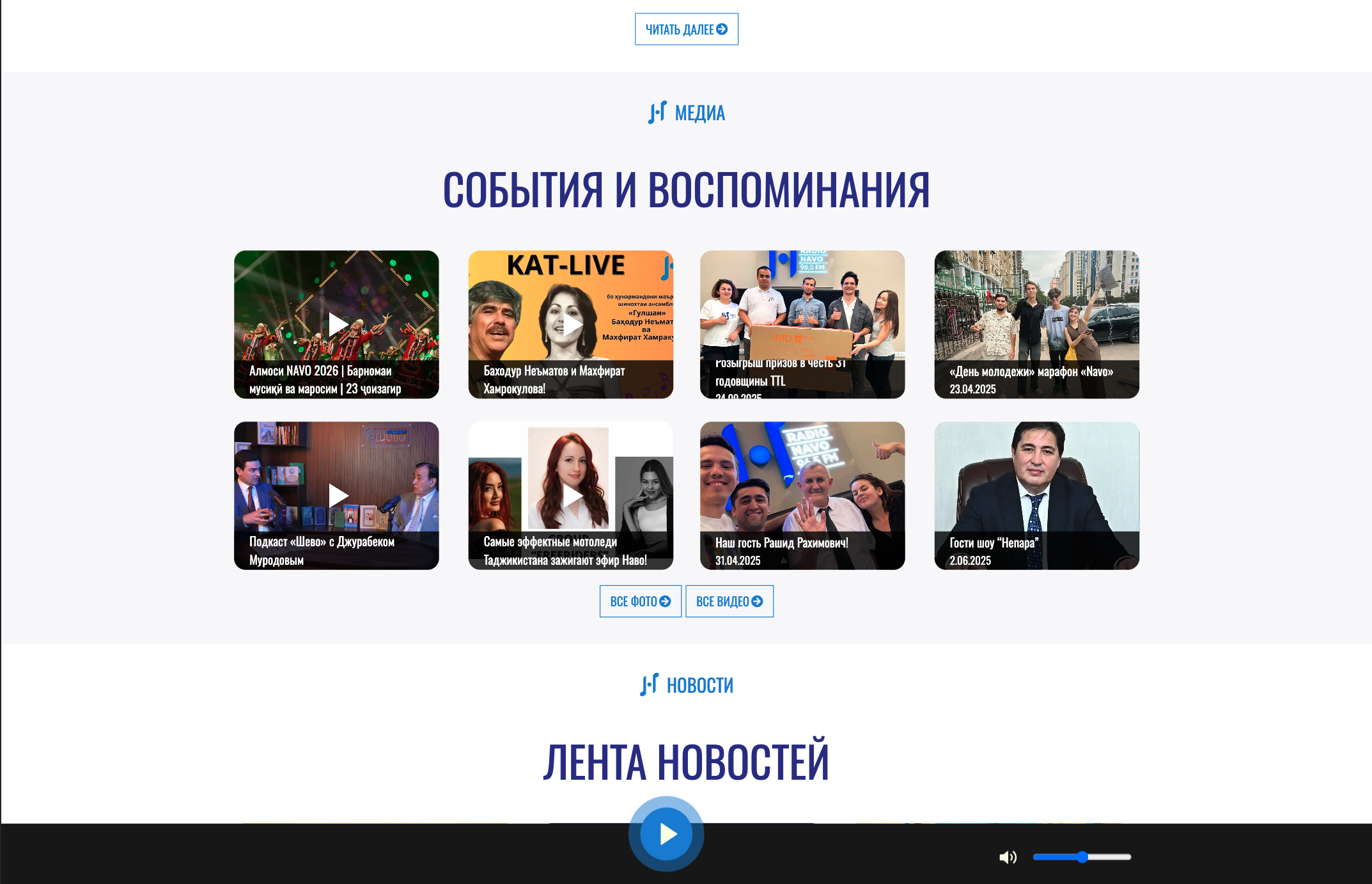Click the radio player play button
Image resolution: width=1372 pixels, height=884 pixels.
point(666,833)
